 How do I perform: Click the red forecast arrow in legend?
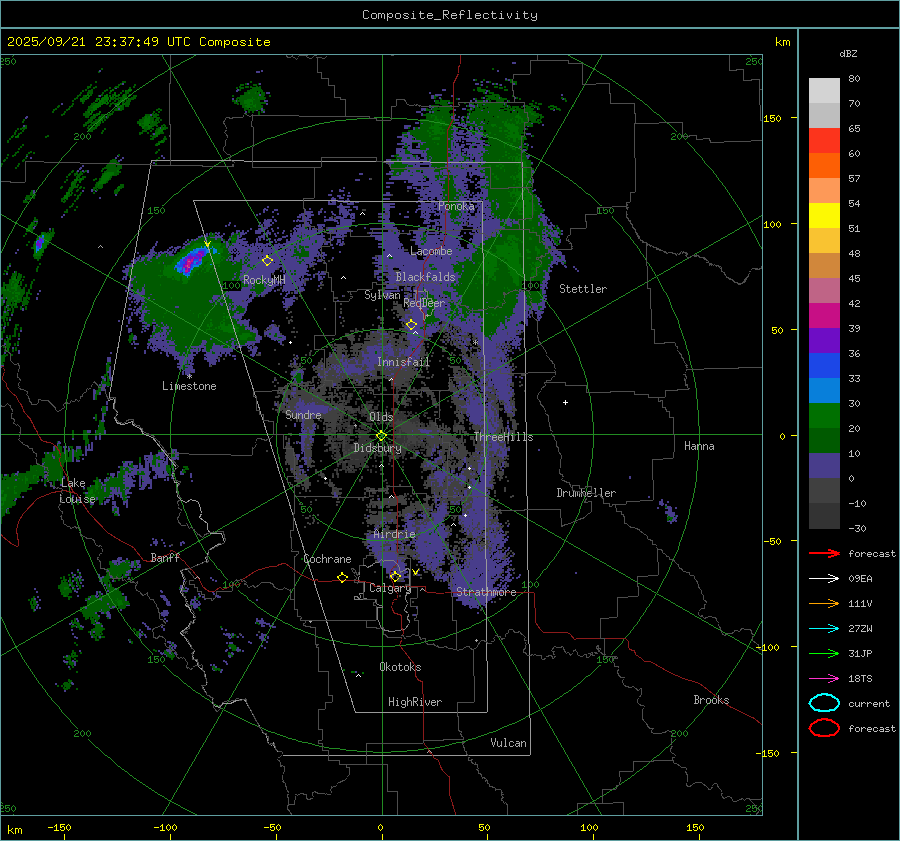pos(824,553)
